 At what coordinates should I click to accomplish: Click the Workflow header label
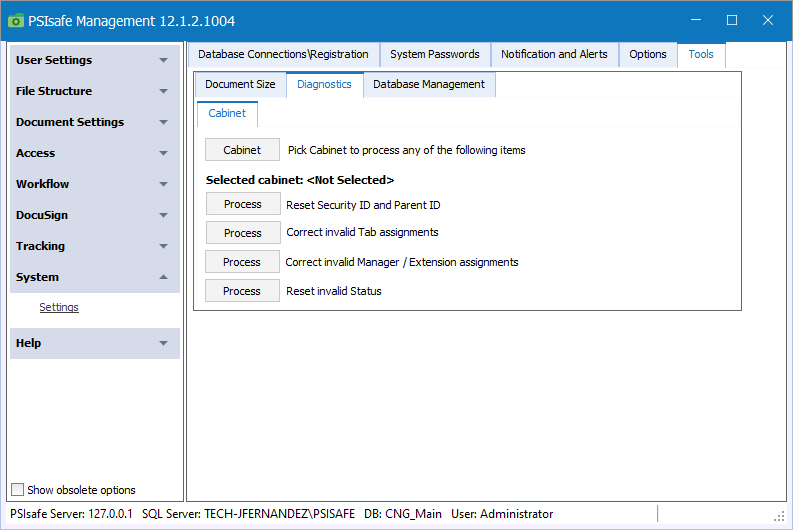42,184
